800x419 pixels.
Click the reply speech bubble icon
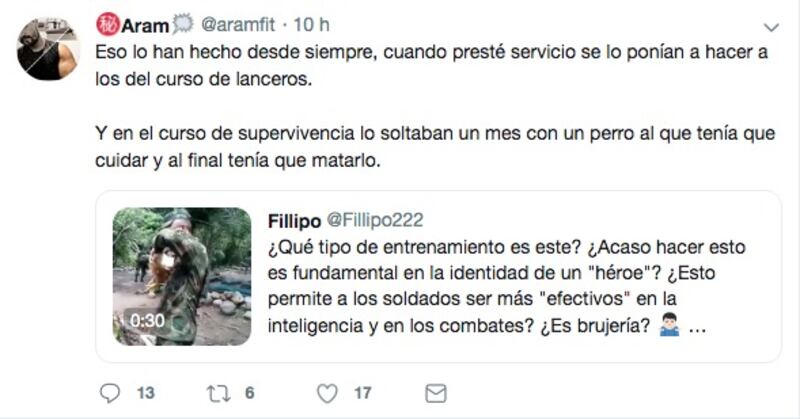click(110, 393)
